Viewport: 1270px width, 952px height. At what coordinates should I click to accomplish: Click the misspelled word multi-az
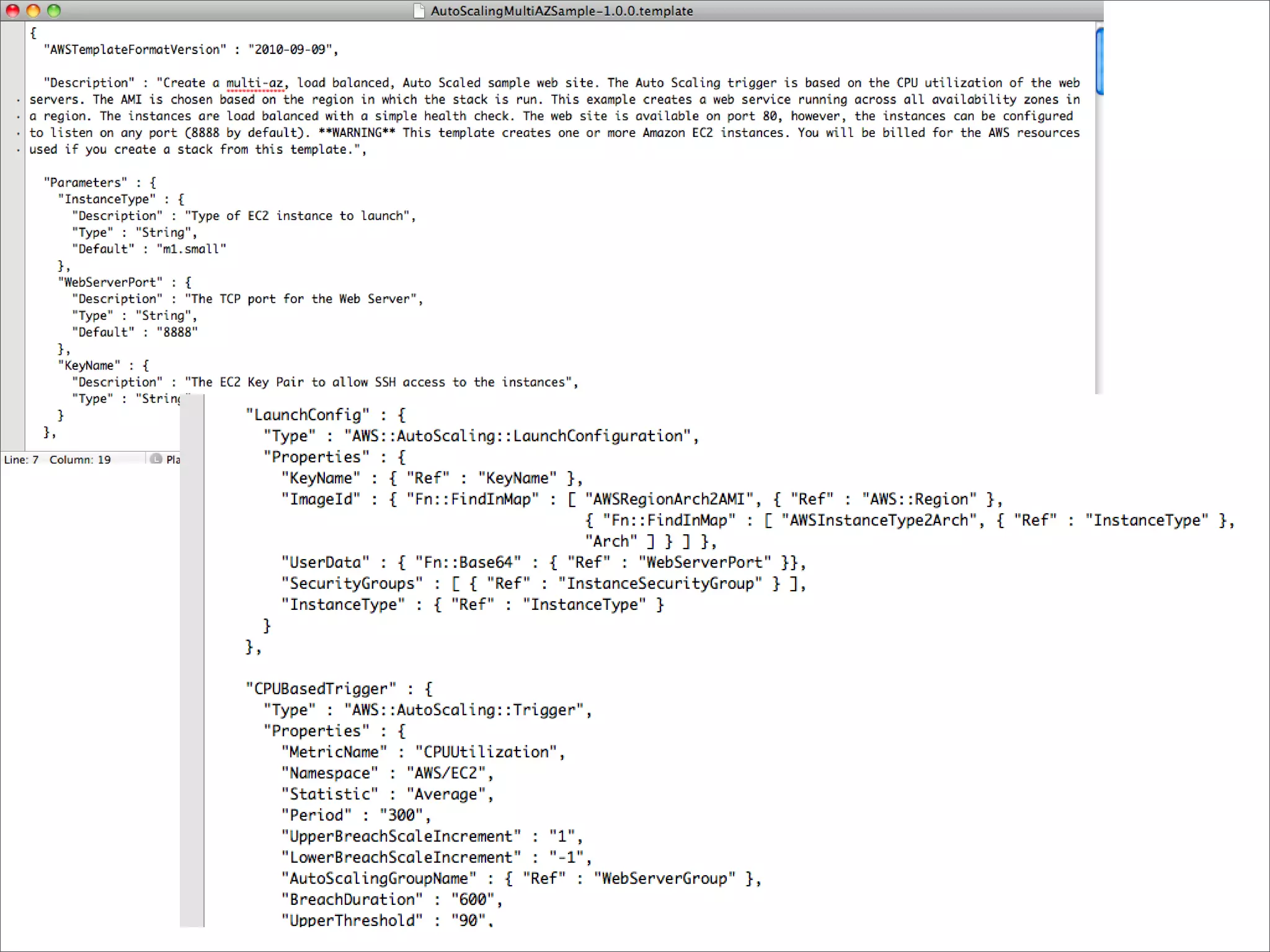(254, 83)
